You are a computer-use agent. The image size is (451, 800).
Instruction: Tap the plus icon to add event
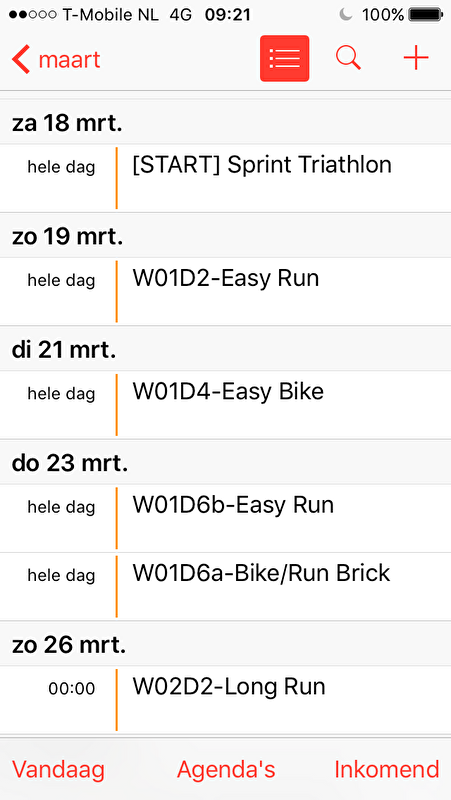(x=416, y=58)
